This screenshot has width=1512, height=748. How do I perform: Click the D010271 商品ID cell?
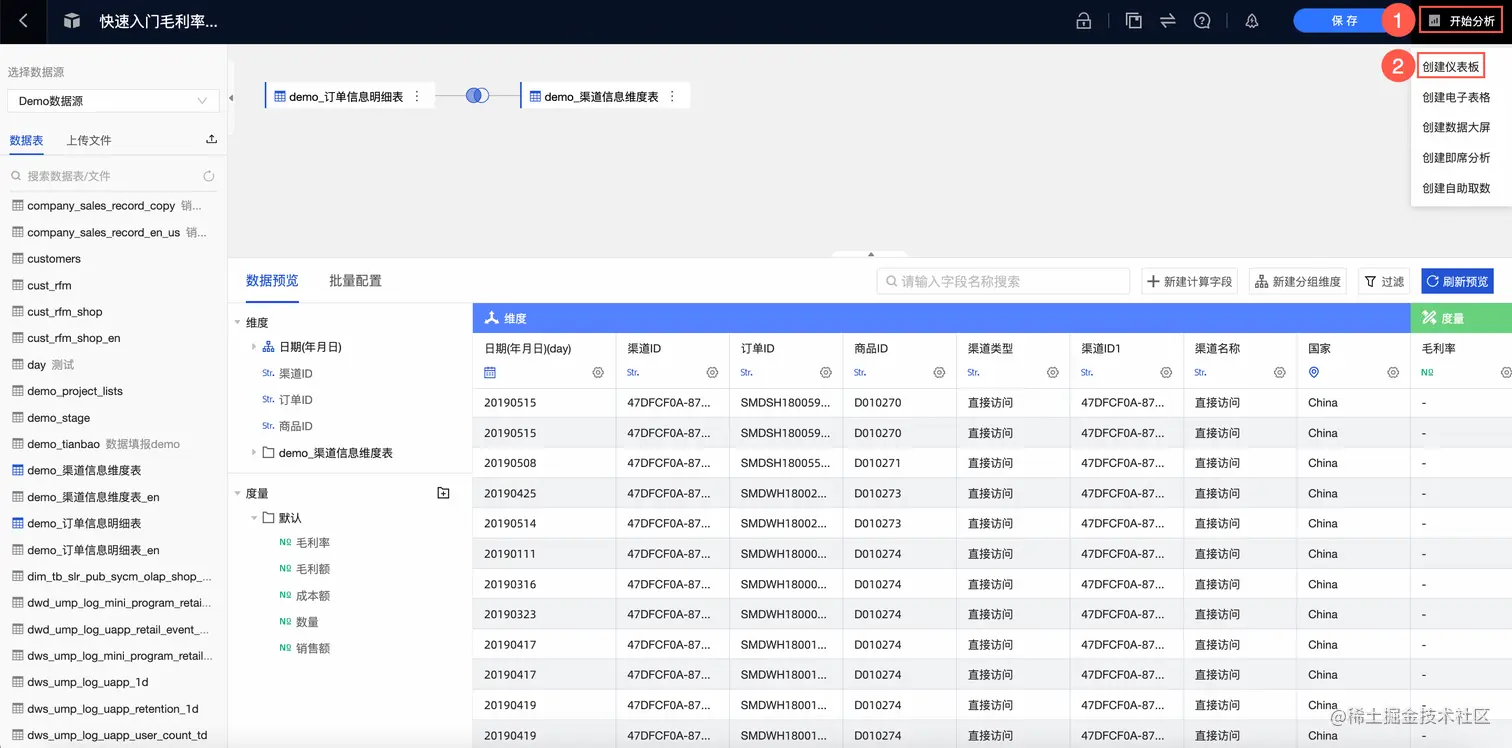899,463
